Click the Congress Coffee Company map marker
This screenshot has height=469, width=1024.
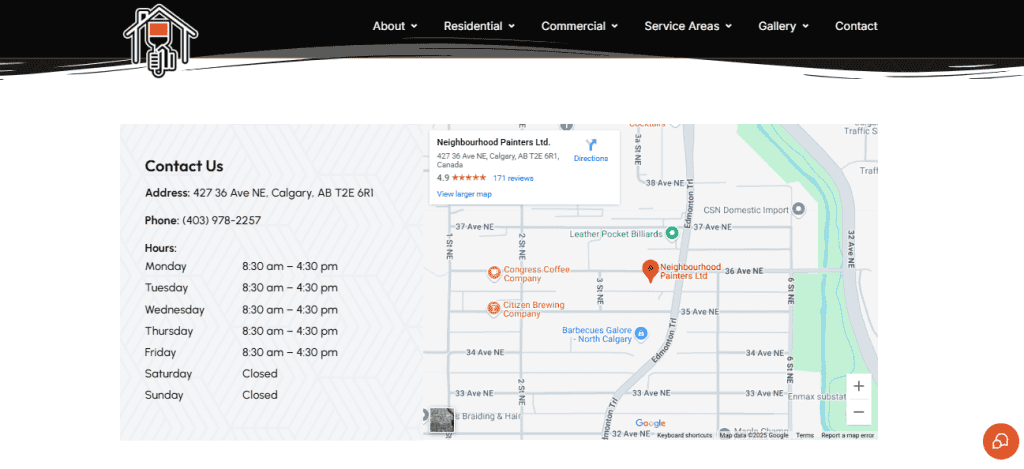coord(494,273)
